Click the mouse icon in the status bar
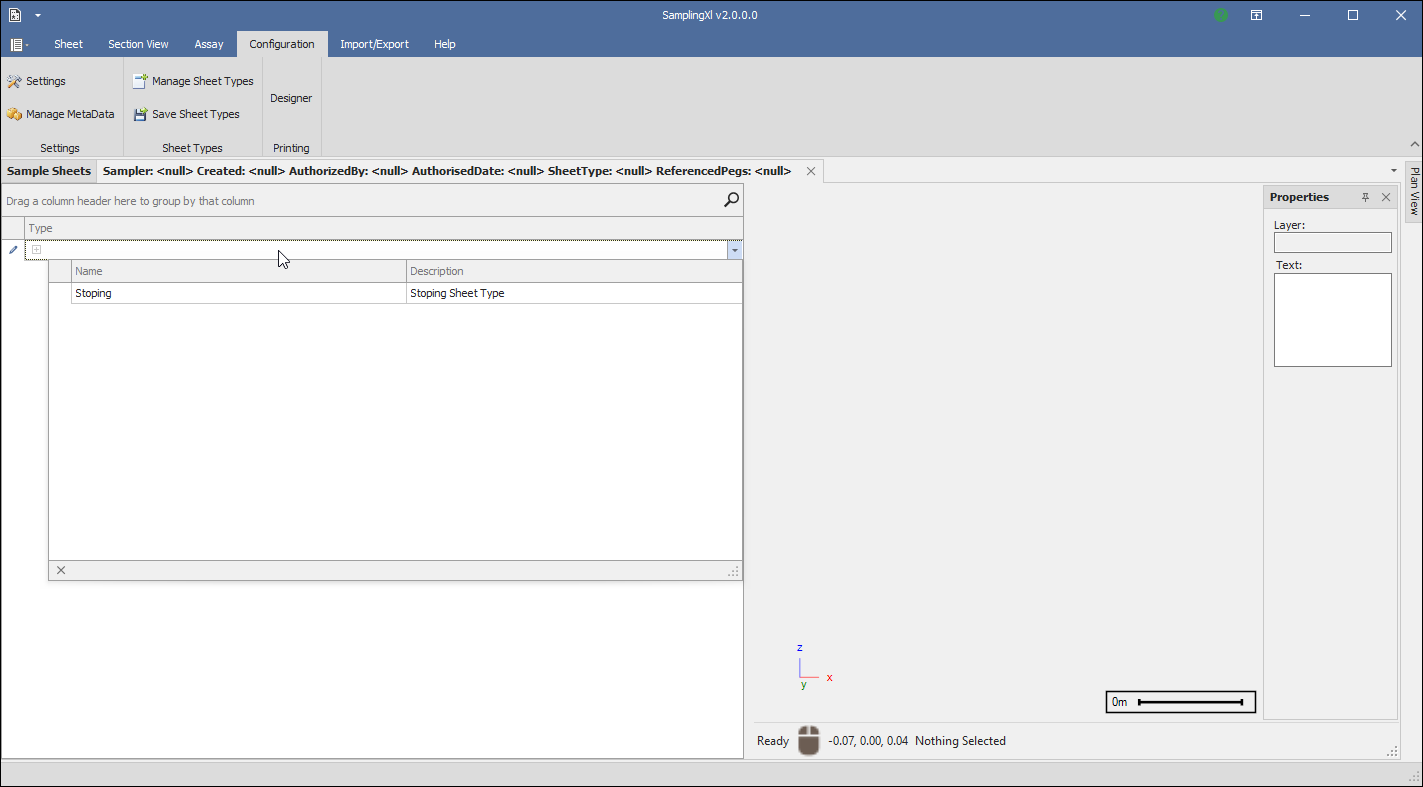 click(x=808, y=741)
